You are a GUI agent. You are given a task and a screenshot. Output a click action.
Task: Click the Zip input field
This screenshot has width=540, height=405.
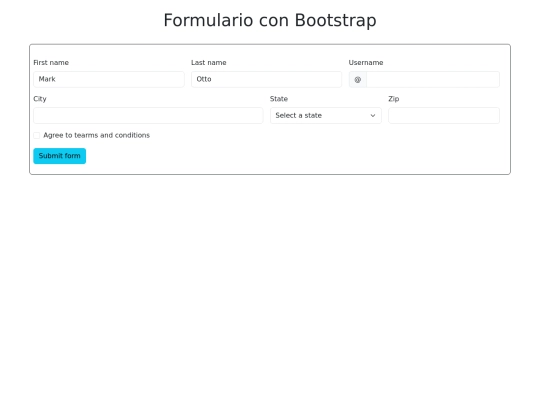pyautogui.click(x=444, y=115)
